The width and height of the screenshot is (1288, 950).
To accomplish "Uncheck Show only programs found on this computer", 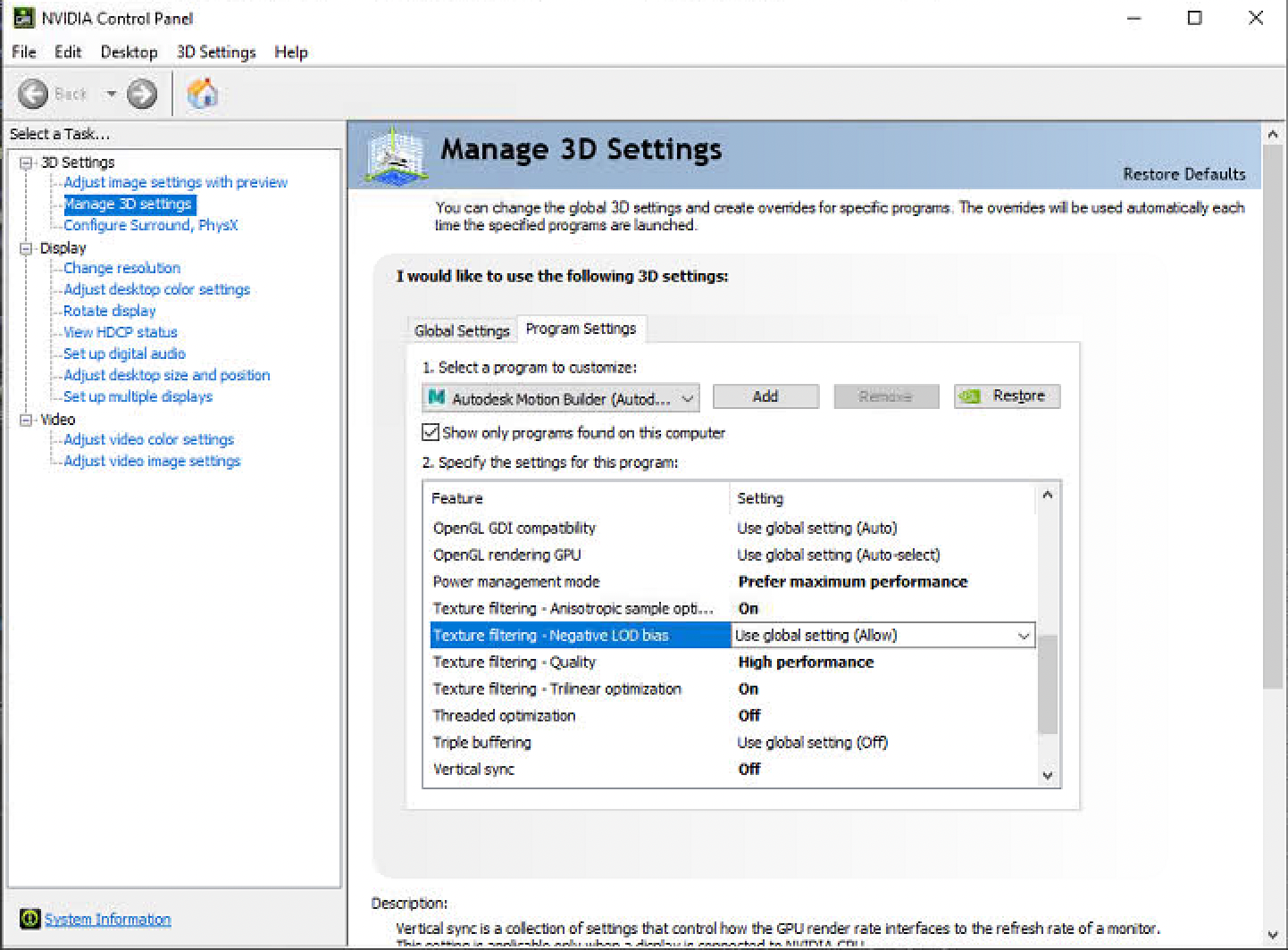I will [x=431, y=432].
